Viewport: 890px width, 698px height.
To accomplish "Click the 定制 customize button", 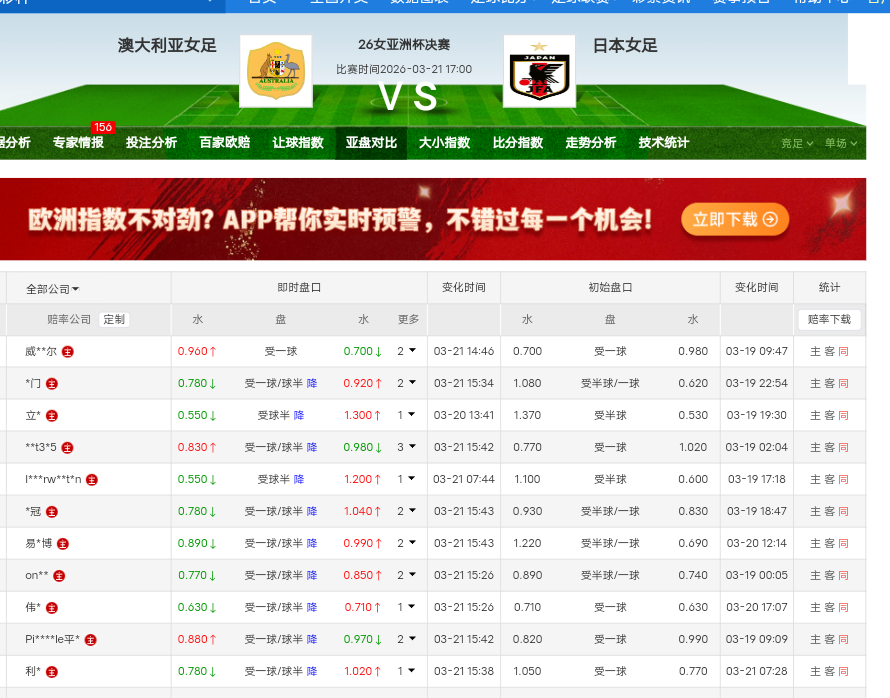I will 114,320.
